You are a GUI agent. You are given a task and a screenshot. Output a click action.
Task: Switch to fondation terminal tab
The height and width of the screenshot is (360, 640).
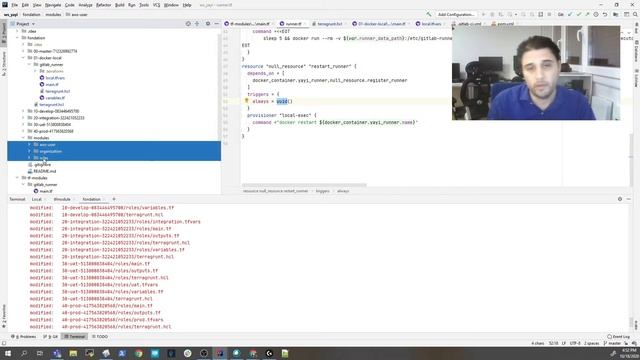(x=91, y=199)
